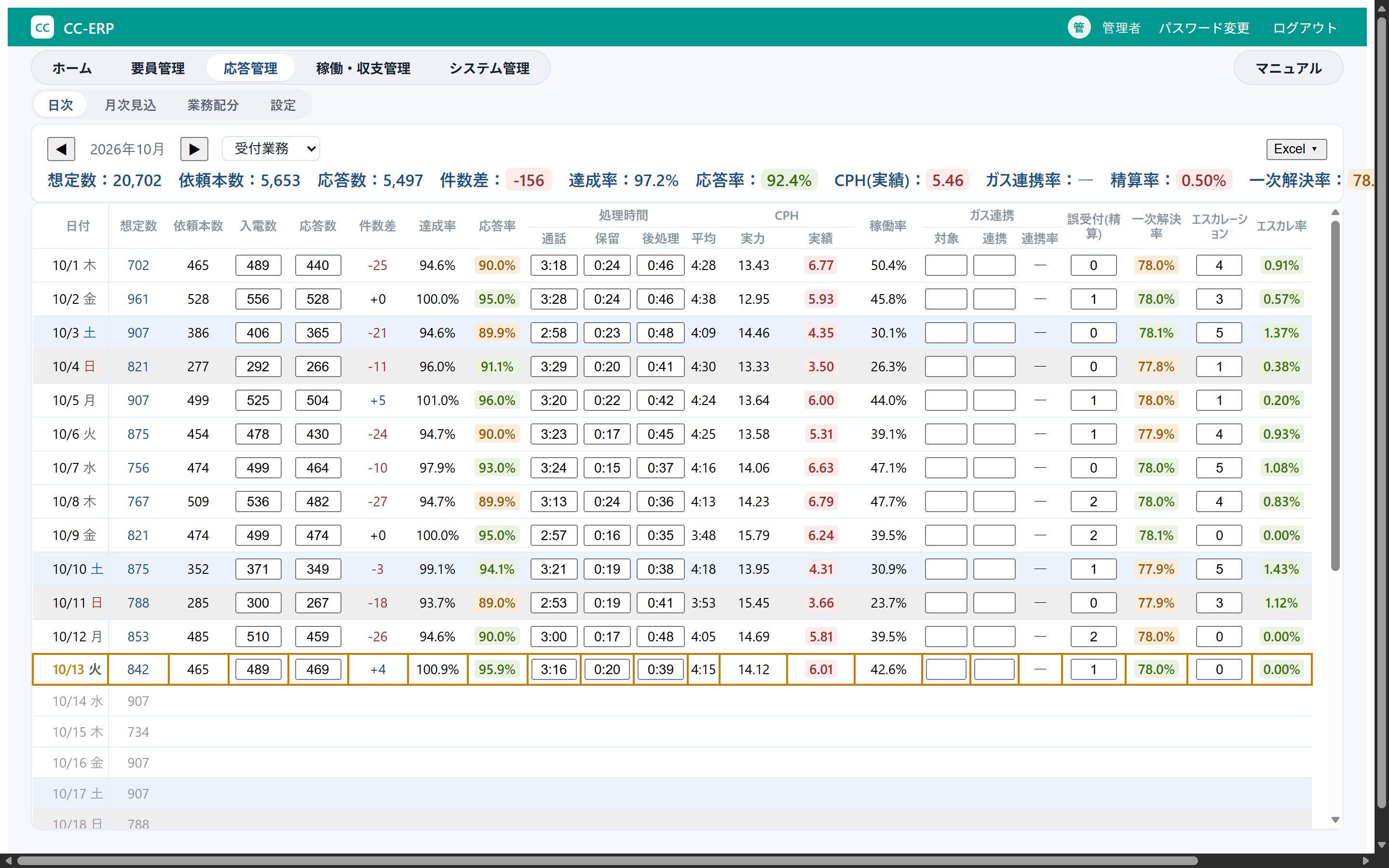Click horizontal scrollbar right arrow
The width and height of the screenshot is (1389, 868).
[1366, 861]
